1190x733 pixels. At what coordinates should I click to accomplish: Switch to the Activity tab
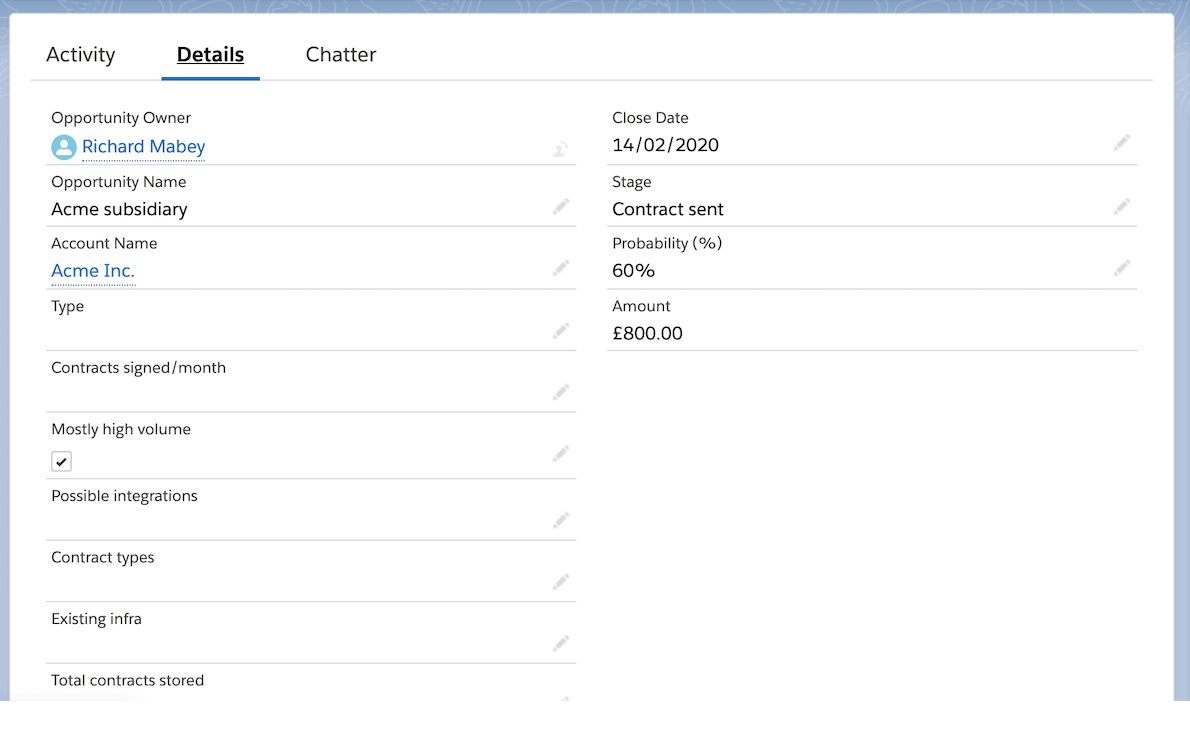[81, 55]
